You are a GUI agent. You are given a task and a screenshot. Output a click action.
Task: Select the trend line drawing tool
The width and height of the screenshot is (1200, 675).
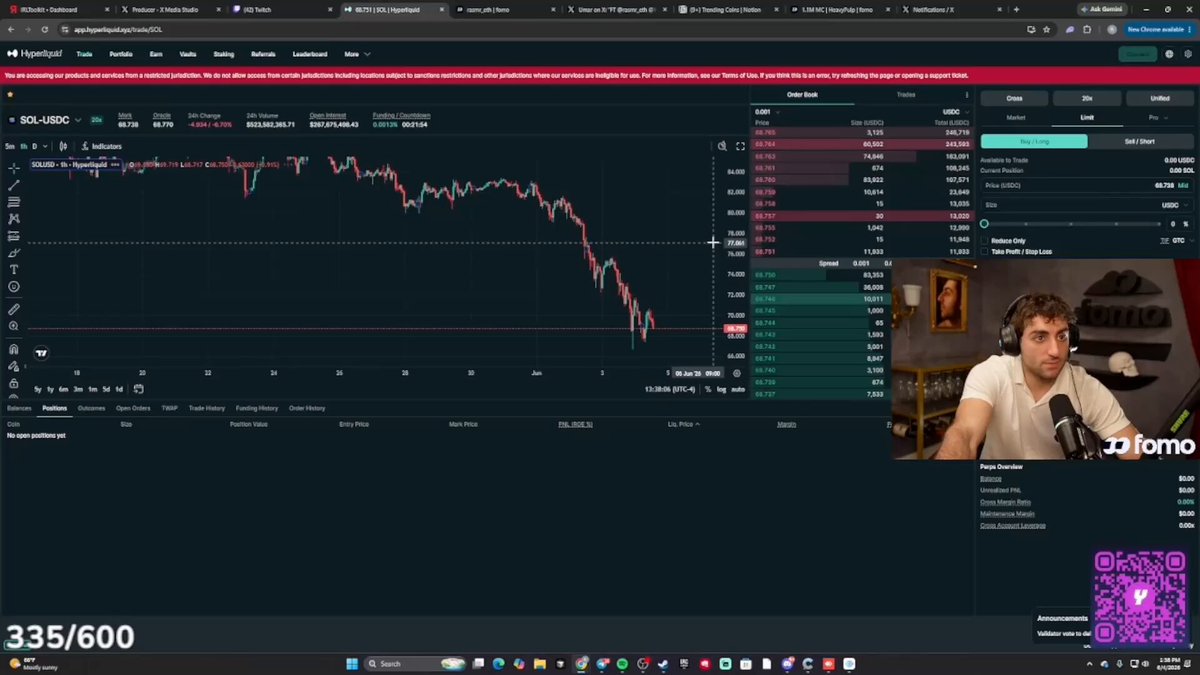[x=14, y=185]
